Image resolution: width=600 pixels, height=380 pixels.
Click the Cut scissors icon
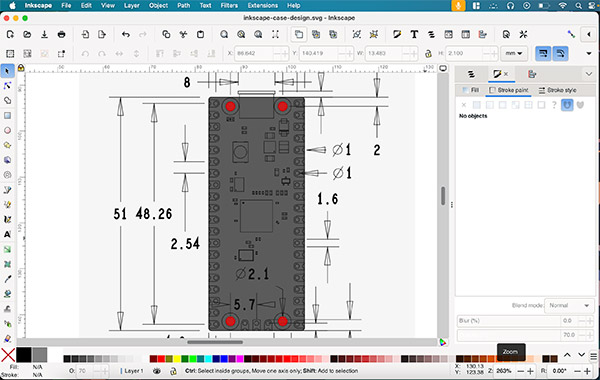pos(183,34)
